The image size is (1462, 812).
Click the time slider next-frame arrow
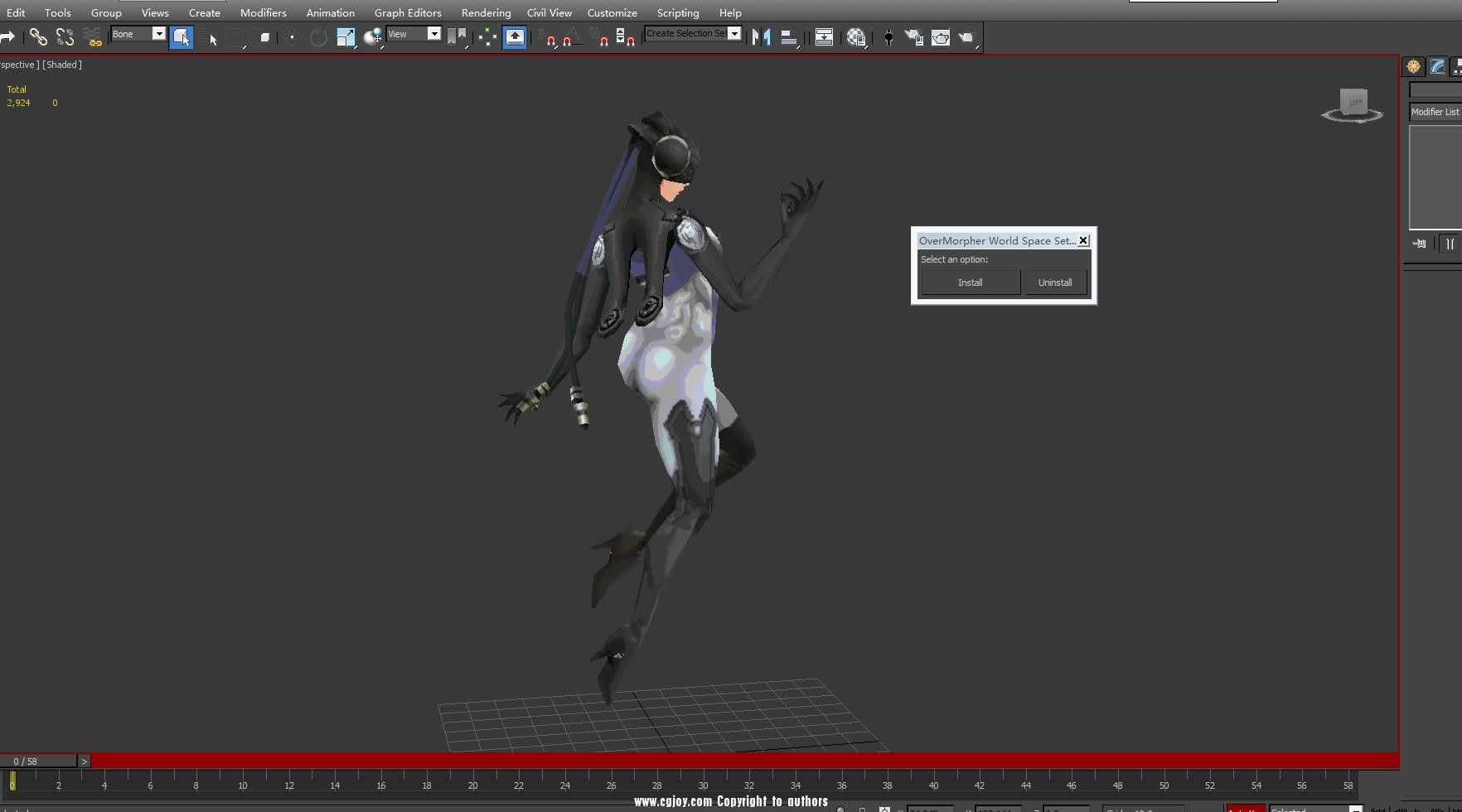84,761
